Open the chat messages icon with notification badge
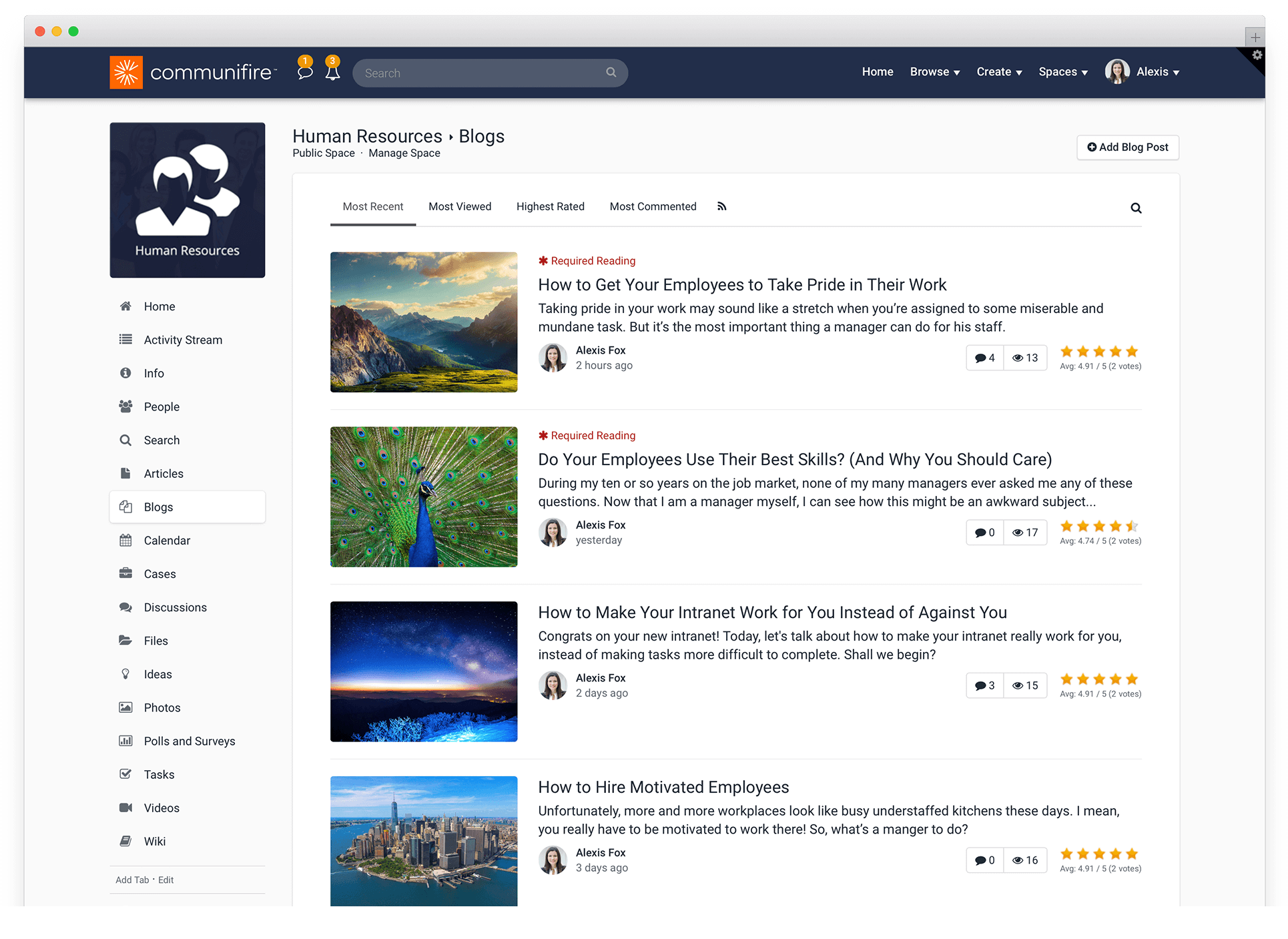 (305, 73)
